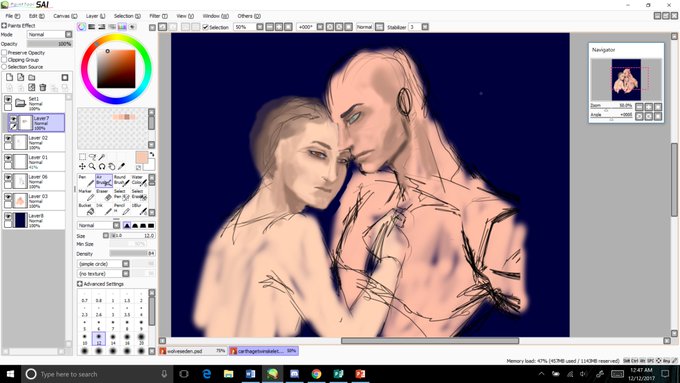Choose the Zoom magnifier tool

tap(92, 166)
